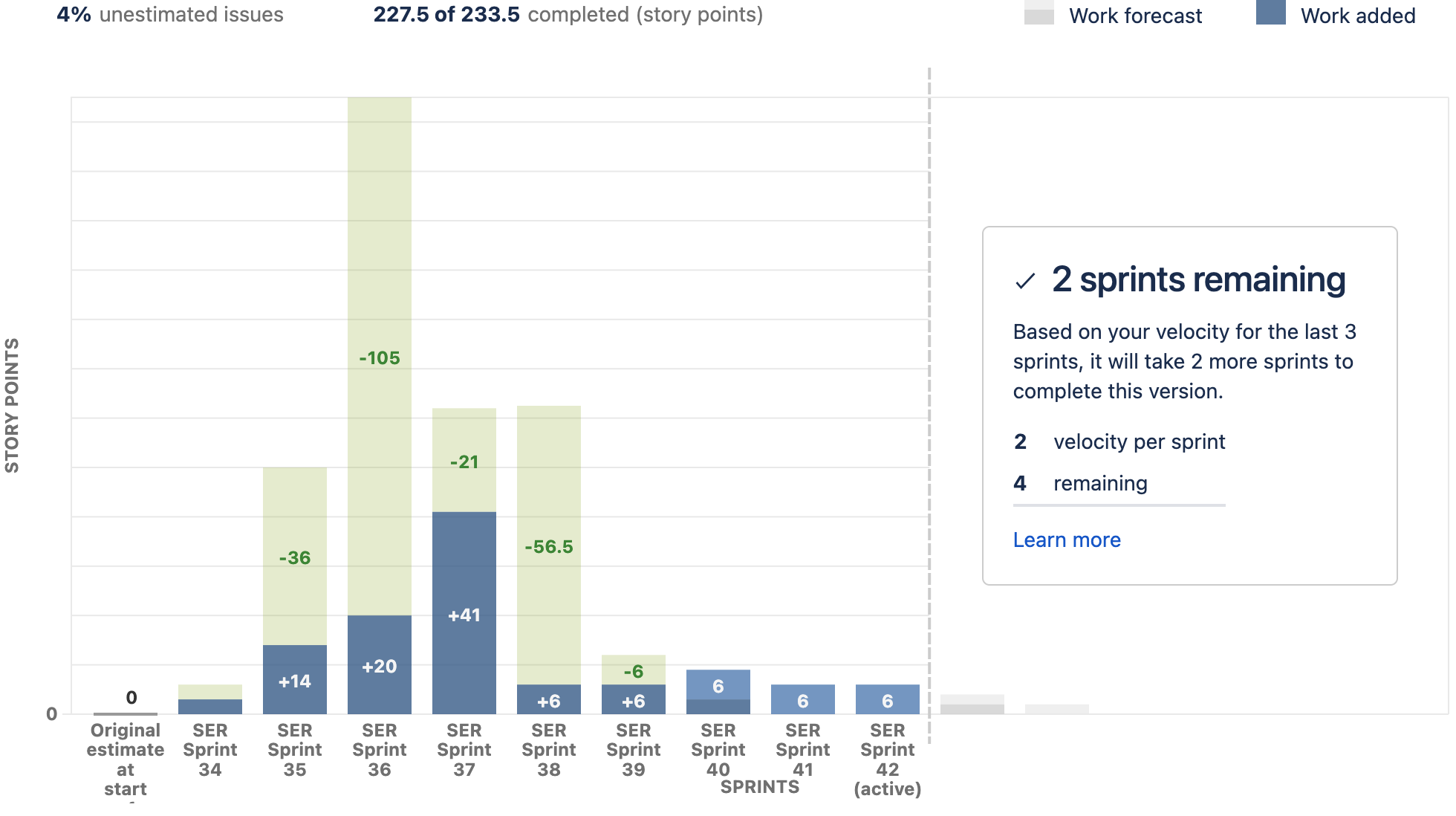1456x816 pixels.
Task: Click the SER Sprint 41 bar labeled 6
Action: (x=803, y=699)
